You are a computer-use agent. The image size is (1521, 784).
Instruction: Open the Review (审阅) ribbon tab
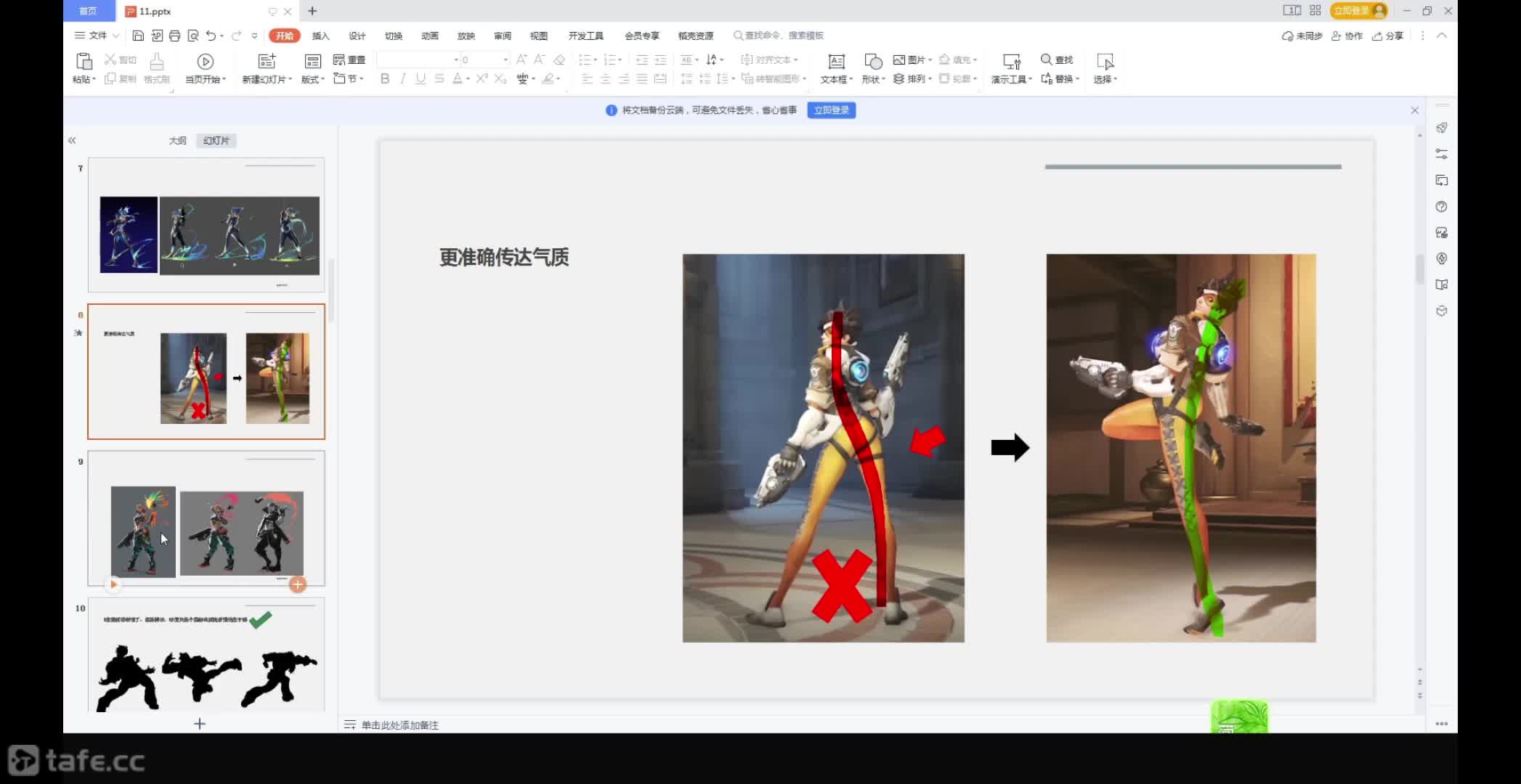[x=503, y=36]
